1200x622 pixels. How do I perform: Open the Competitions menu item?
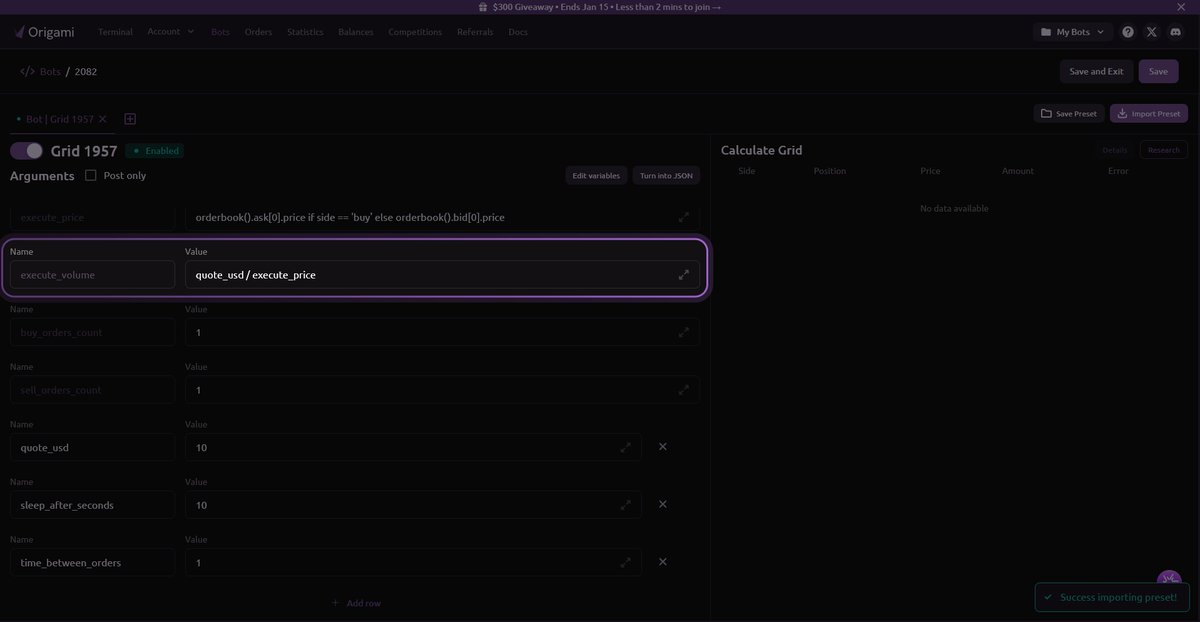pos(415,32)
